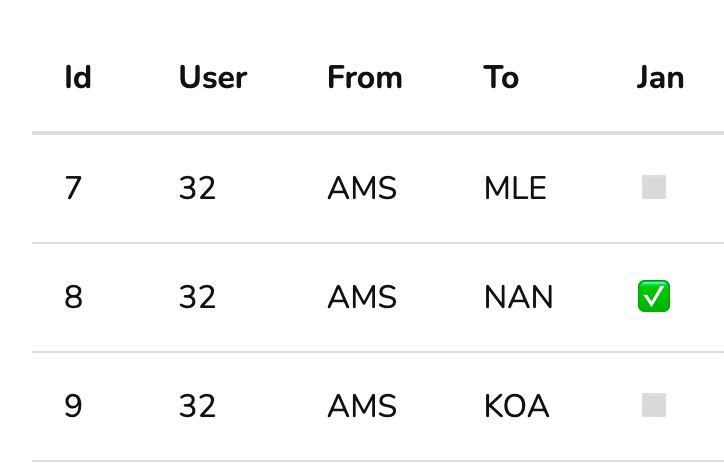The image size is (724, 470).
Task: Click the MLE destination cell
Action: [515, 188]
